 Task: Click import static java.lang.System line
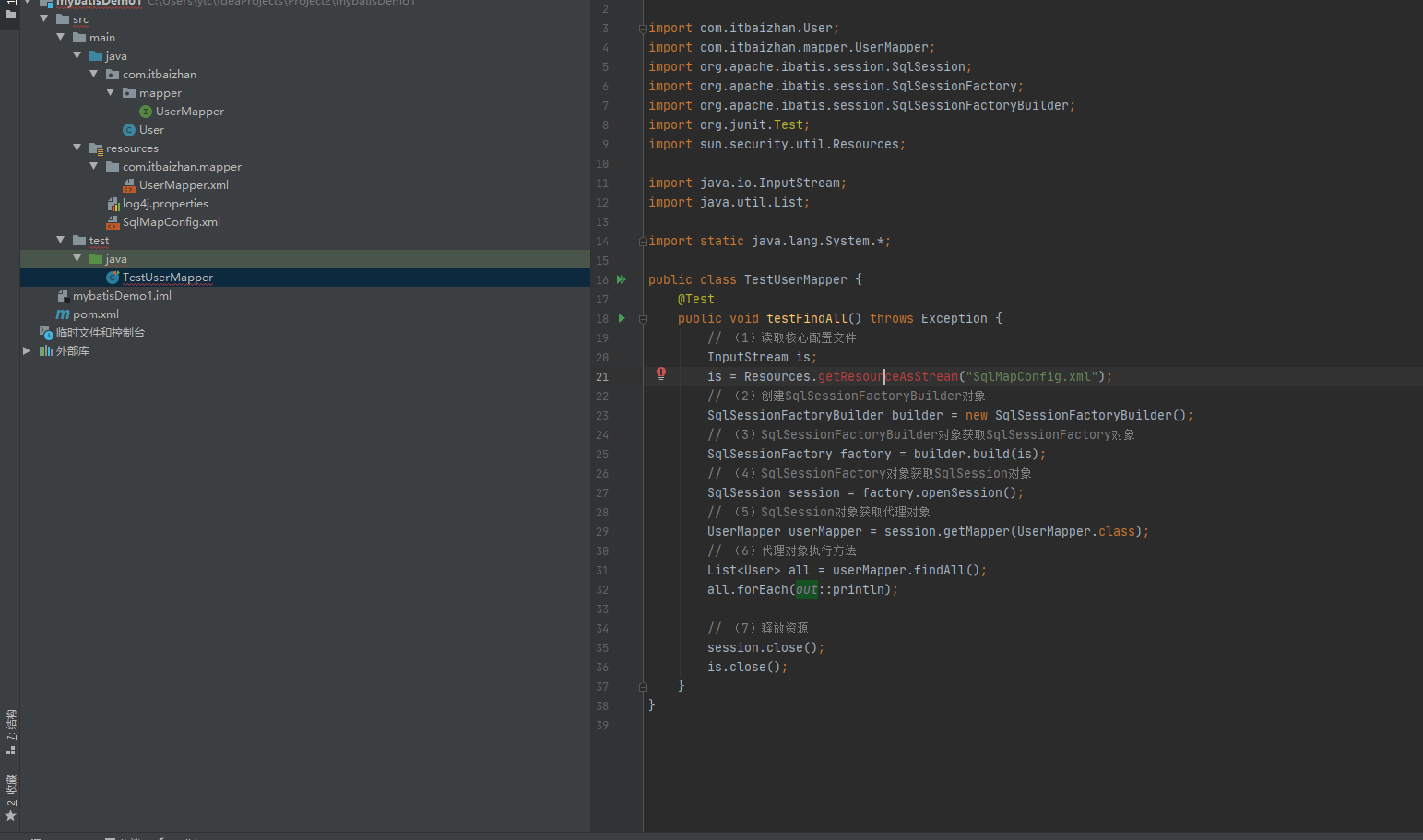770,241
